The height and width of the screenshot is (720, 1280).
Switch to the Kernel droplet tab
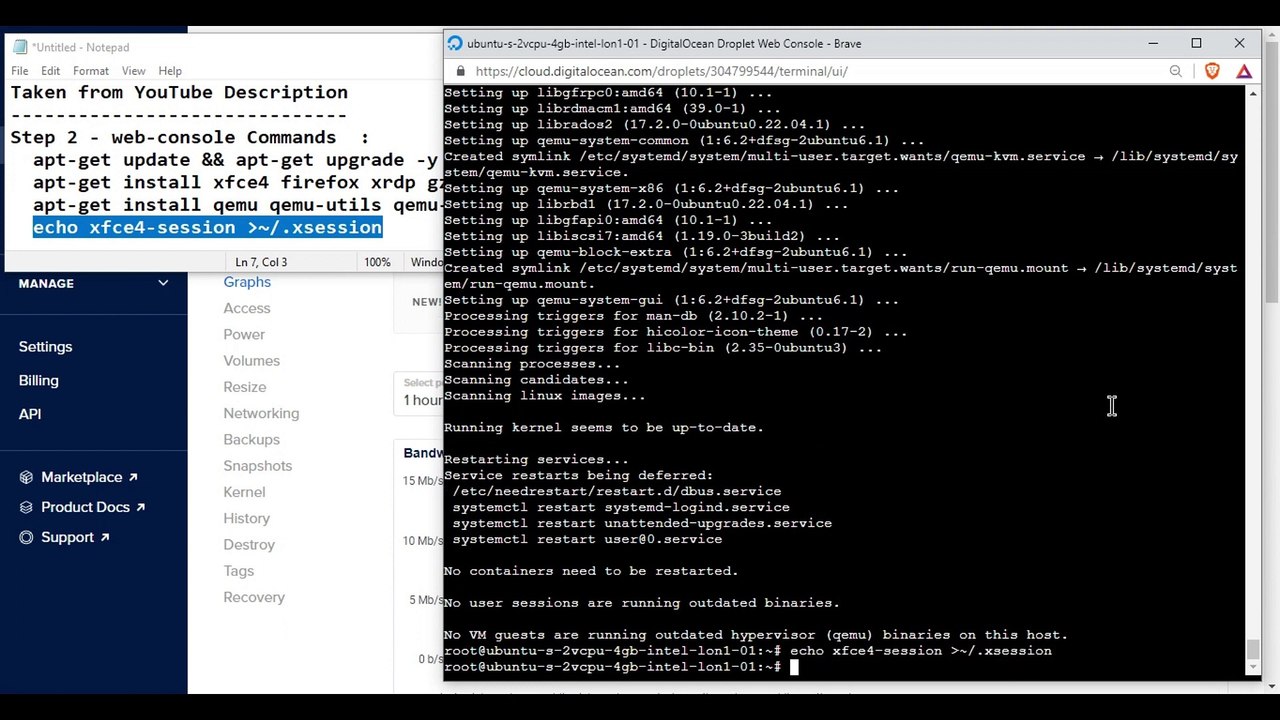tap(244, 492)
